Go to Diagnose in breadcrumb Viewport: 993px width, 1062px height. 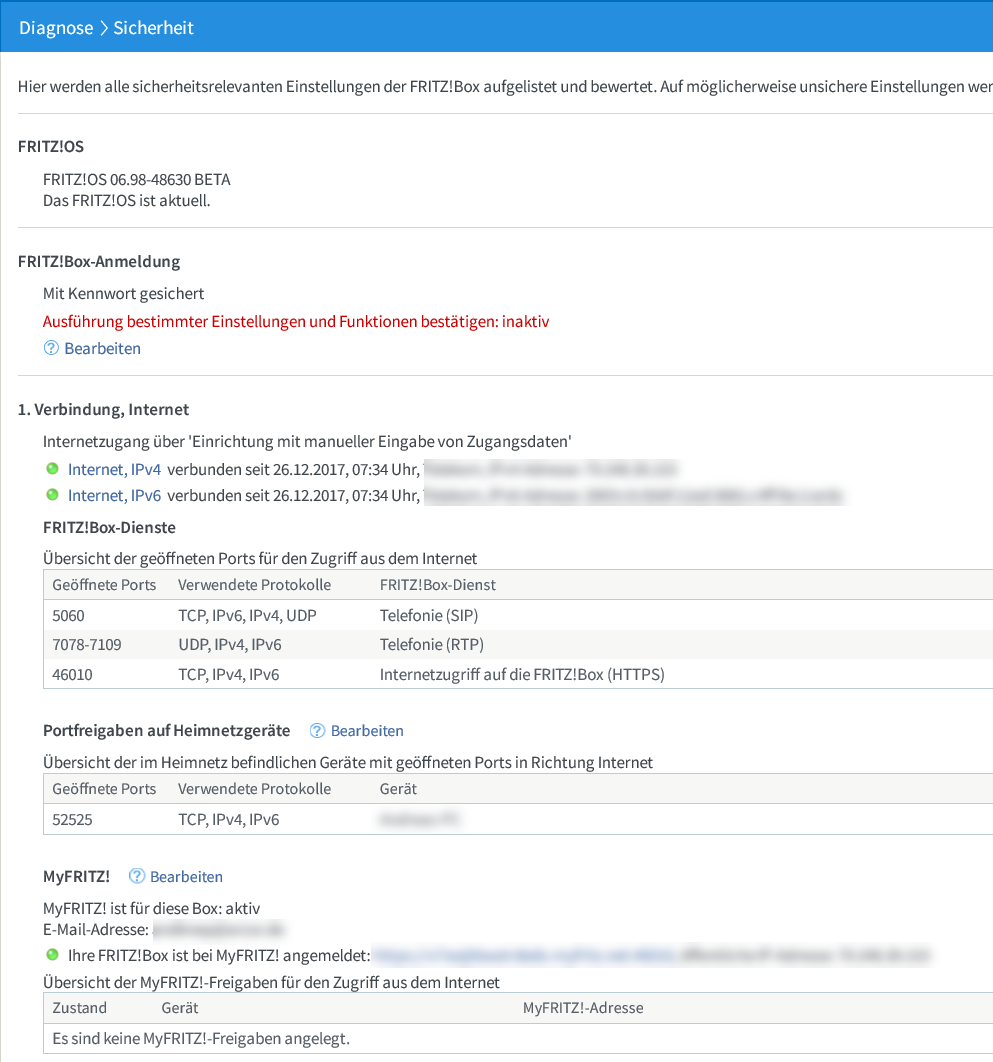pyautogui.click(x=56, y=28)
